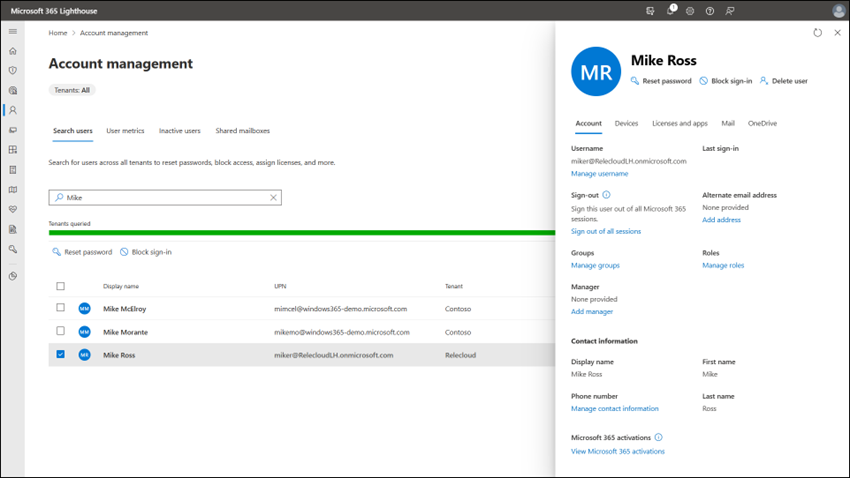This screenshot has height=478, width=850.
Task: Open the grid Apps icon in sidebar
Action: coord(13,150)
